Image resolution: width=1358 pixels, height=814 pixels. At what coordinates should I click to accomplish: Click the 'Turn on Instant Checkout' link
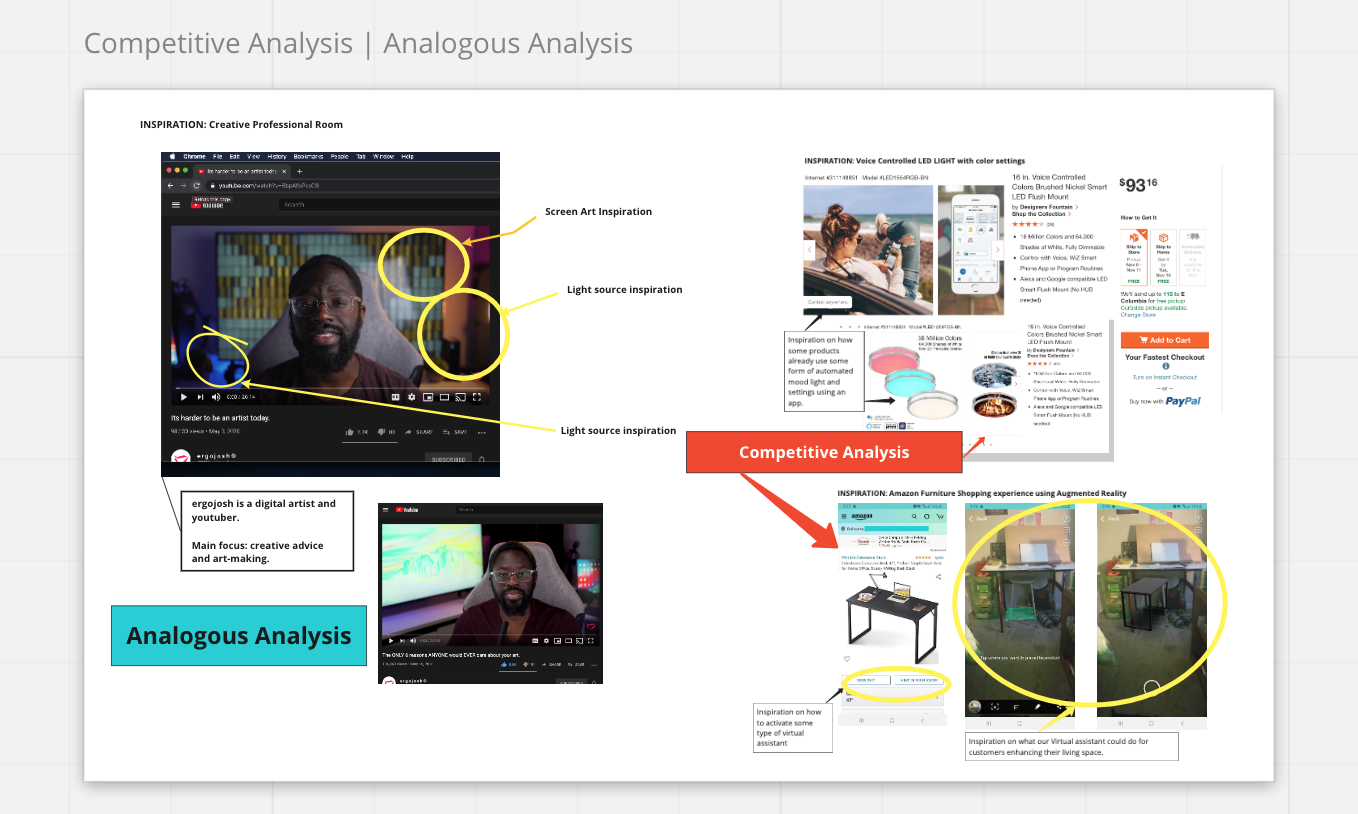pyautogui.click(x=1164, y=377)
